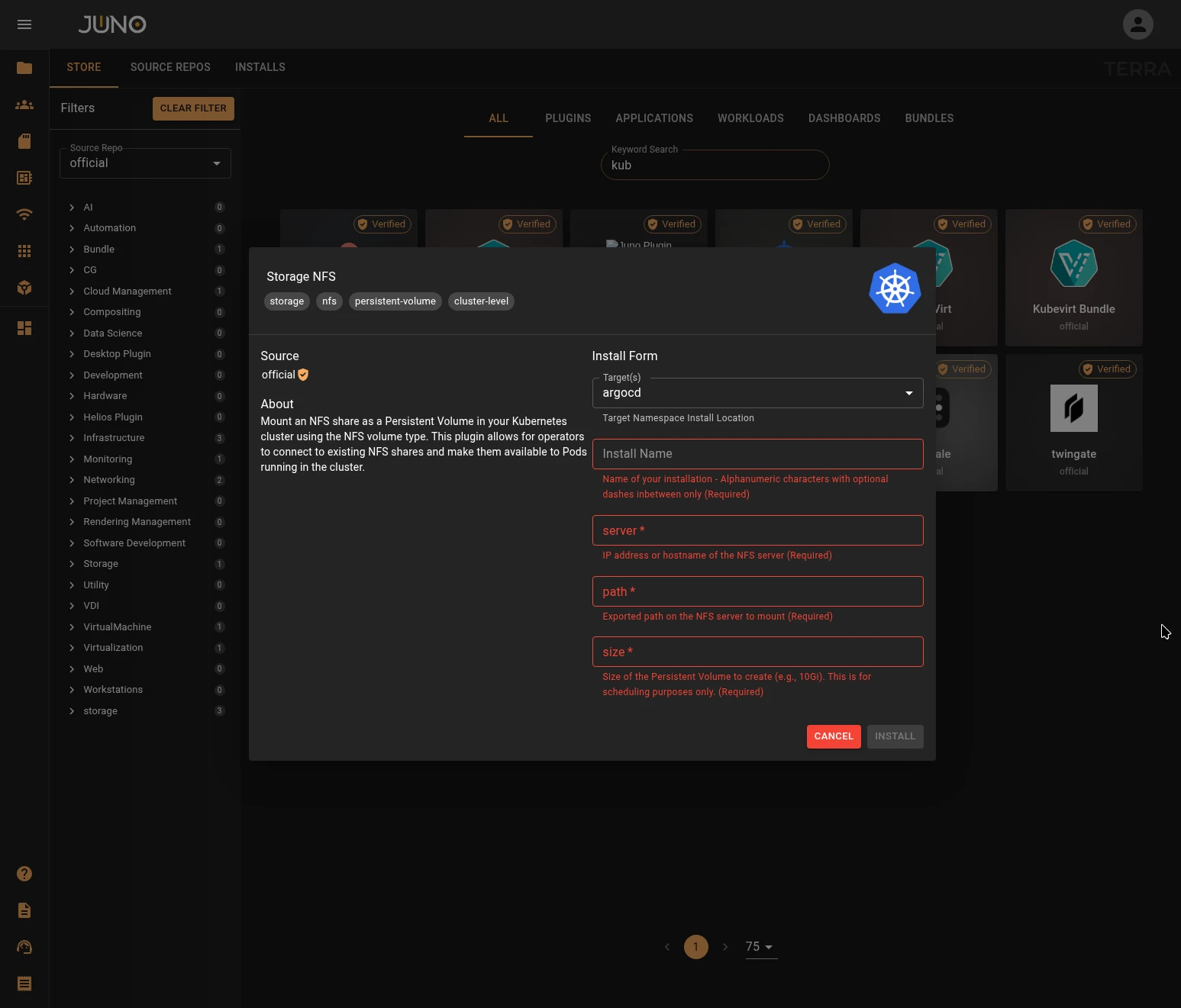Screen dimensions: 1181x1008
Task: Go to next results page arrow
Action: (725, 947)
